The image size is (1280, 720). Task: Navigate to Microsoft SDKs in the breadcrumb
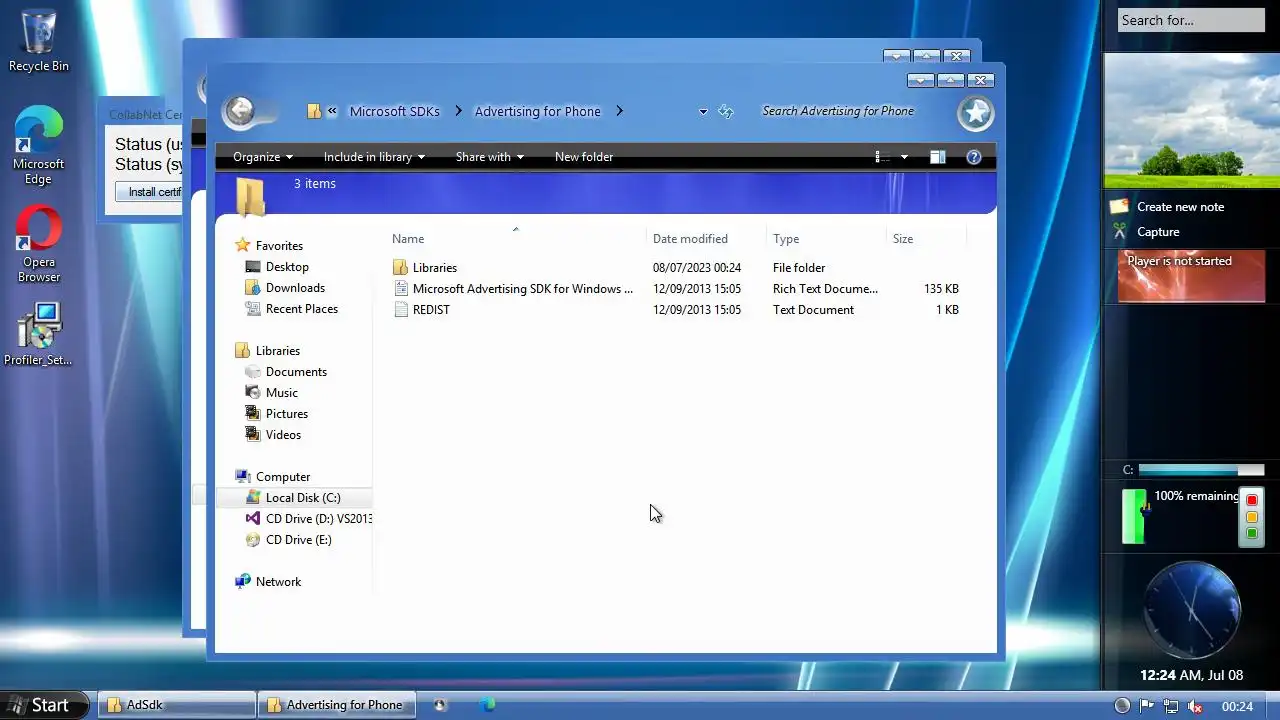[x=394, y=111]
